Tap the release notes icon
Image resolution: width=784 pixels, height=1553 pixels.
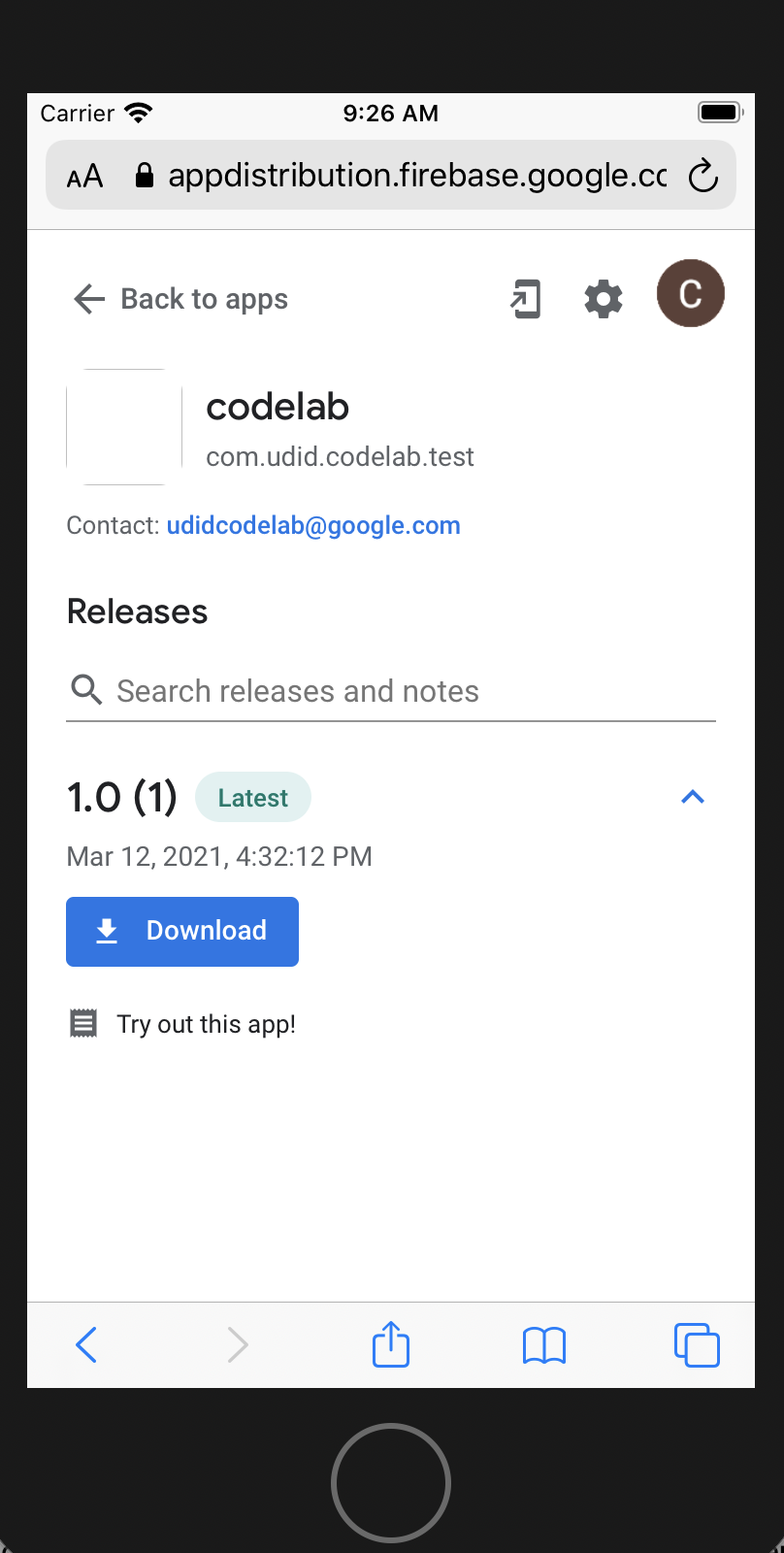pos(83,1023)
